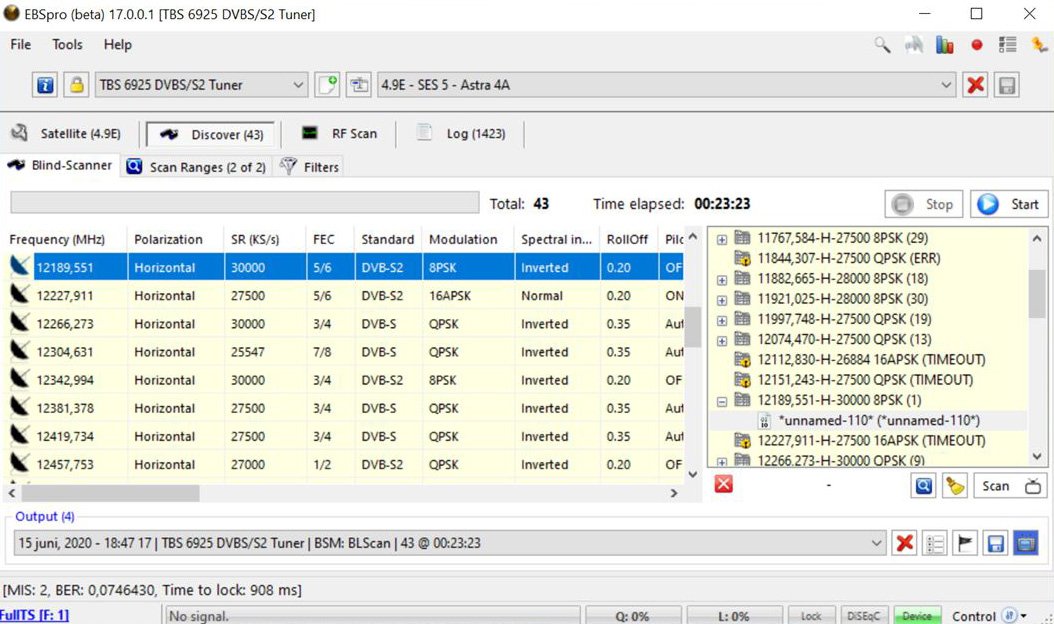This screenshot has height=624, width=1054.
Task: Click the blue info icon beside tuner dropdown
Action: coord(45,85)
